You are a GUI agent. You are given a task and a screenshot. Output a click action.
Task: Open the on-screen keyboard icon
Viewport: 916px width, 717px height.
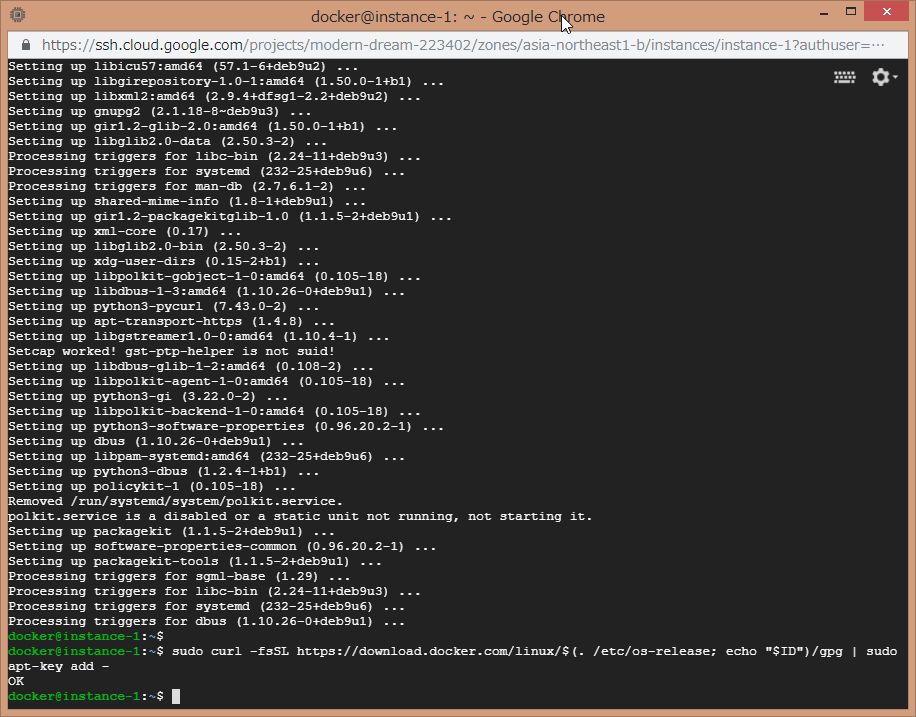(844, 77)
